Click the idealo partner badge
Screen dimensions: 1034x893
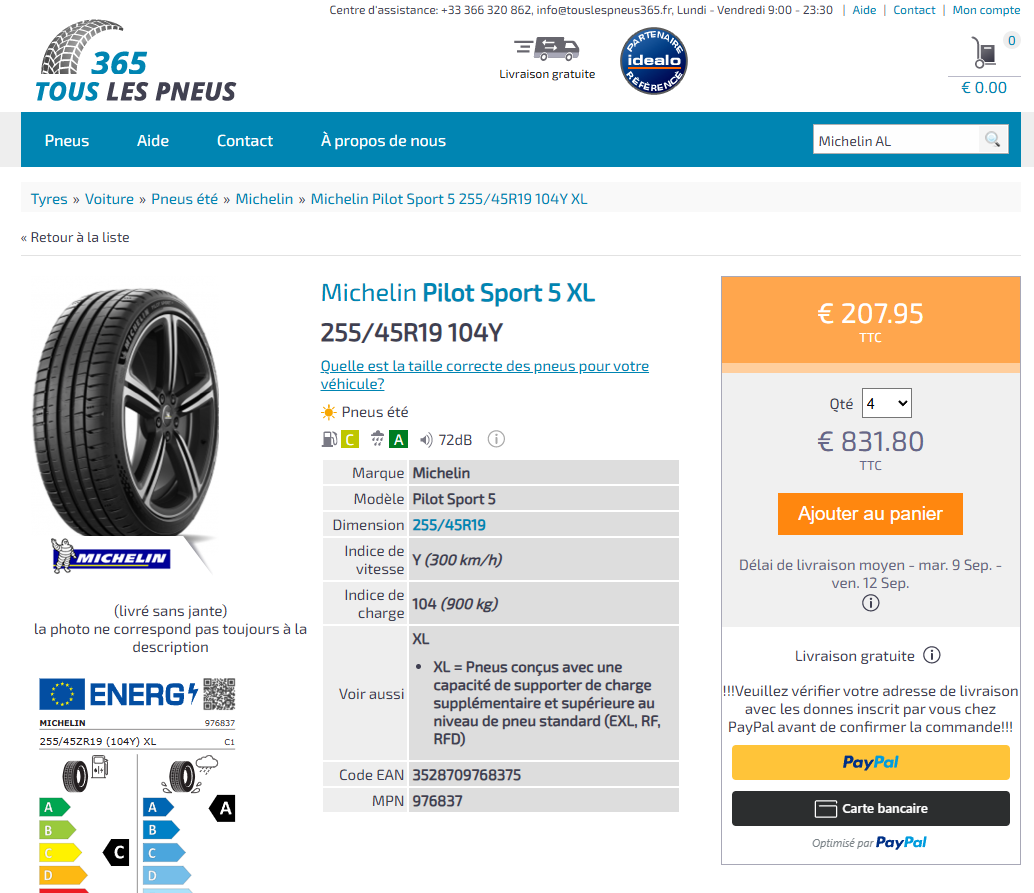point(654,61)
